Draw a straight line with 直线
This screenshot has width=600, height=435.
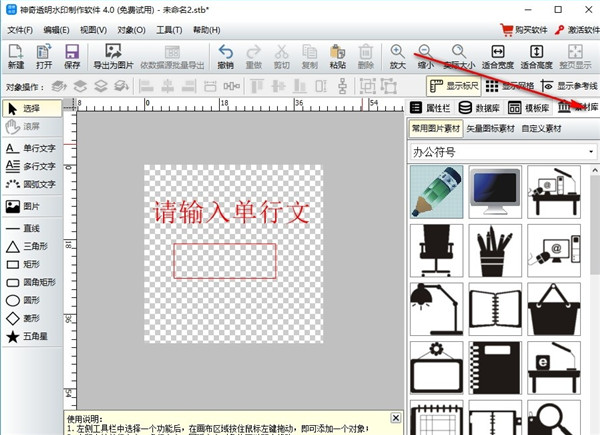[x=23, y=228]
